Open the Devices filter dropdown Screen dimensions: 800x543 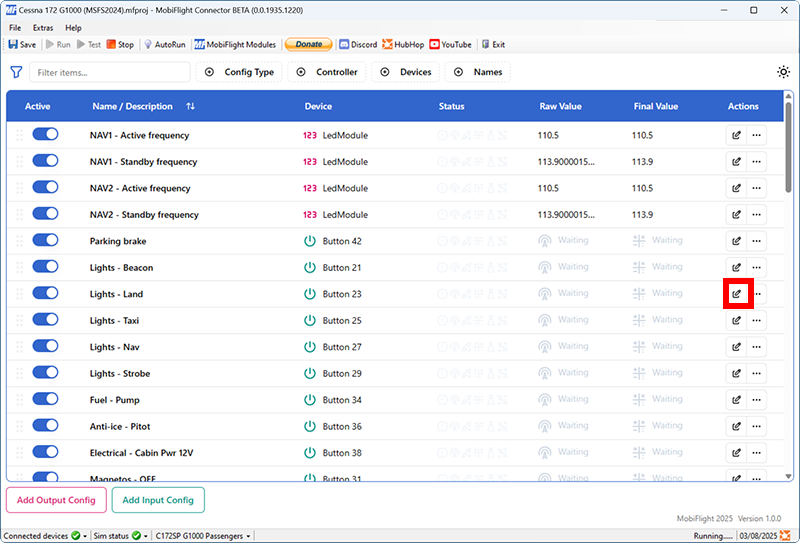406,72
